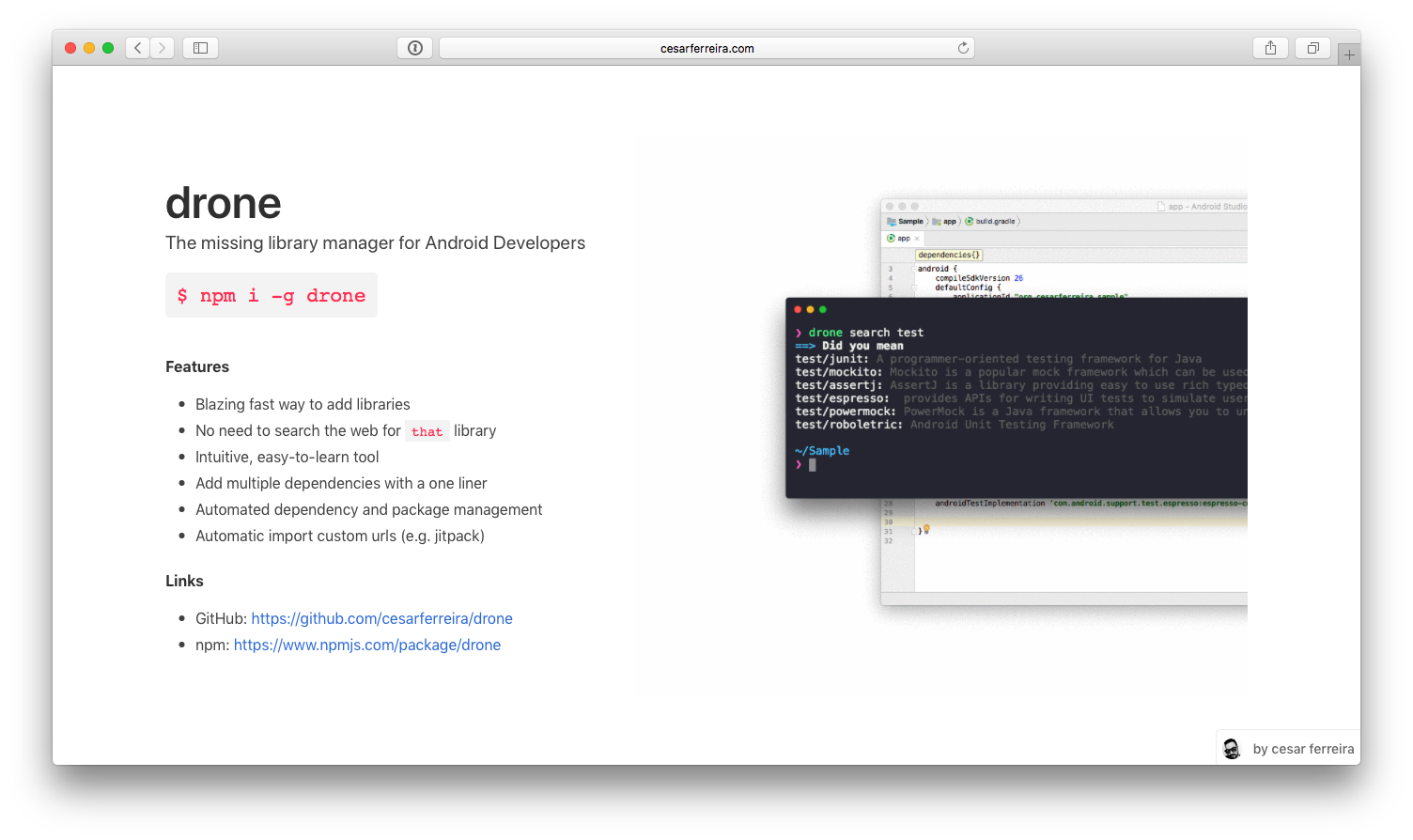Click the 'Features' heading
Screen dimensions: 1413x840
[197, 366]
